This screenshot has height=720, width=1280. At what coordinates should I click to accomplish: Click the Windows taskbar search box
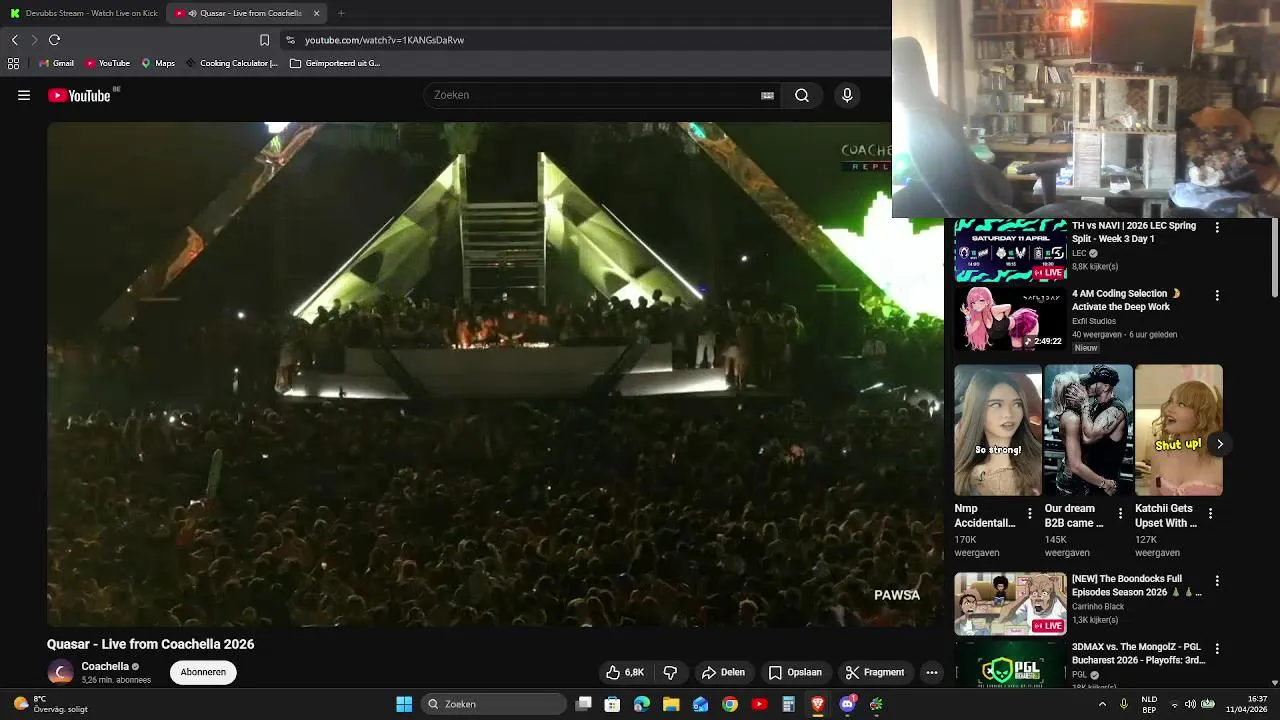pyautogui.click(x=494, y=704)
